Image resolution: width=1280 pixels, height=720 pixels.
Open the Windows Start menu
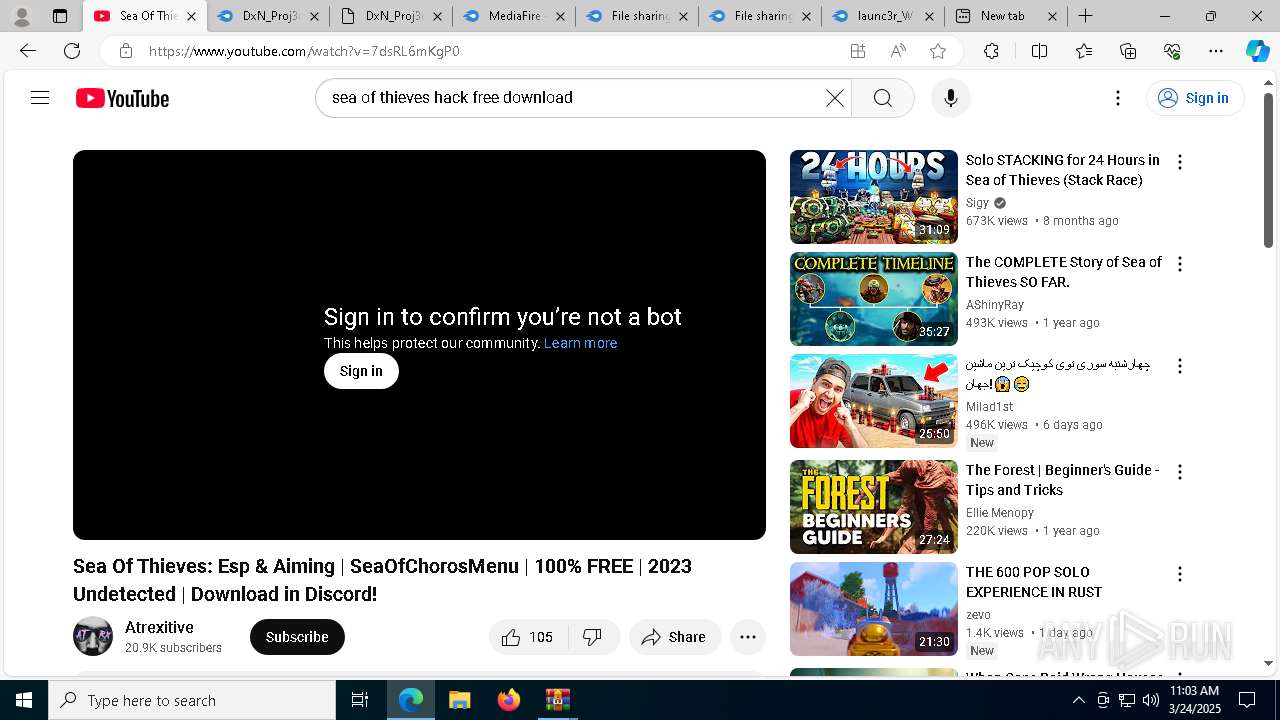tap(24, 700)
